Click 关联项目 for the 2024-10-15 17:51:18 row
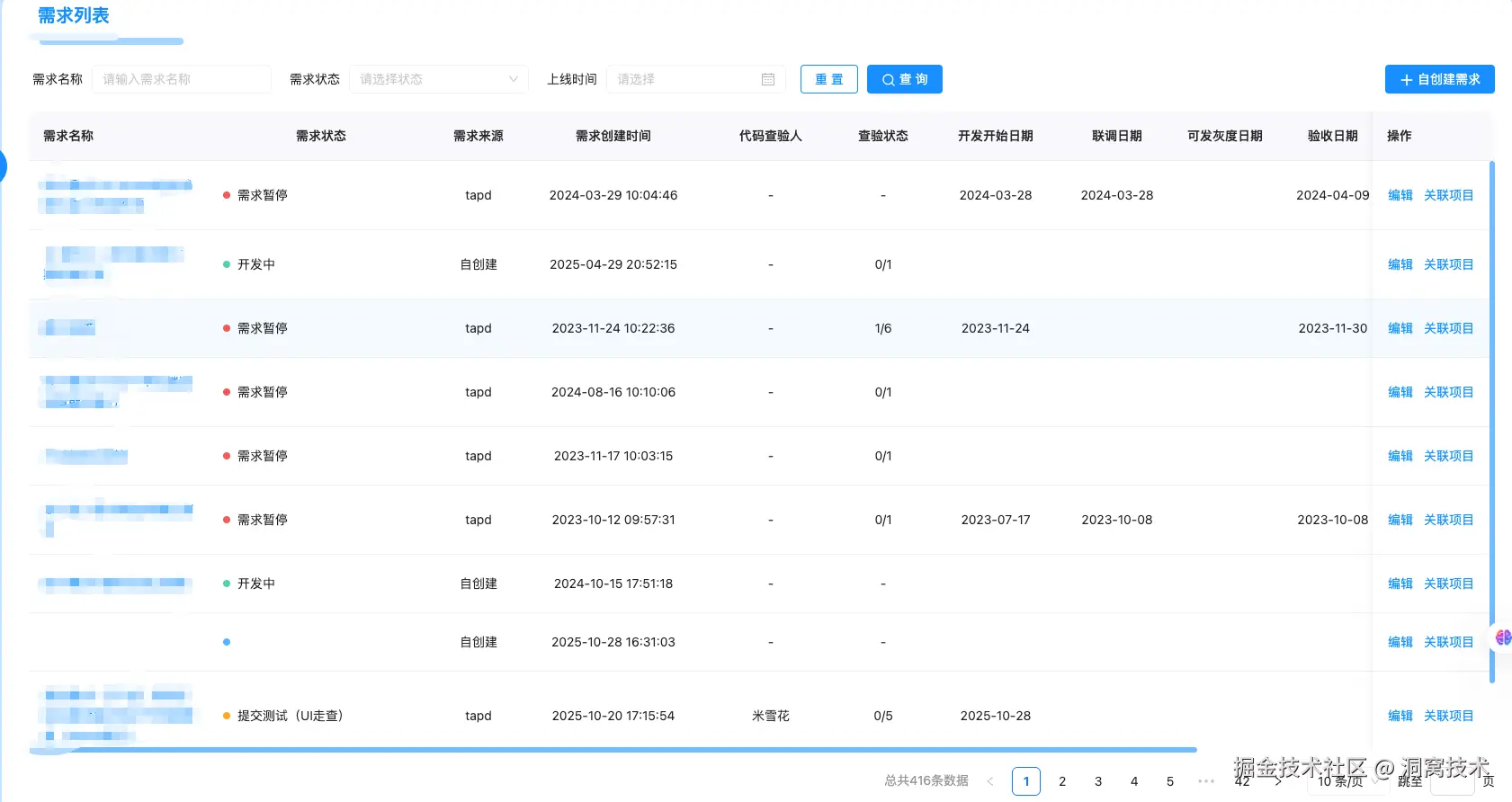Screen dimensions: 1512x802 click(1448, 584)
